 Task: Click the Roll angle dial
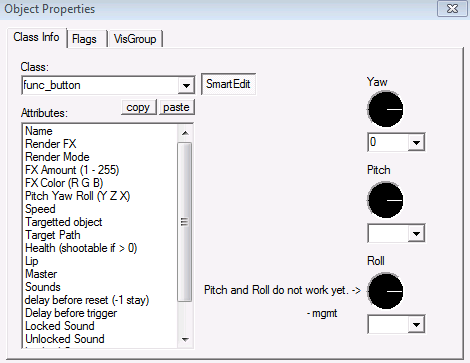[385, 291]
